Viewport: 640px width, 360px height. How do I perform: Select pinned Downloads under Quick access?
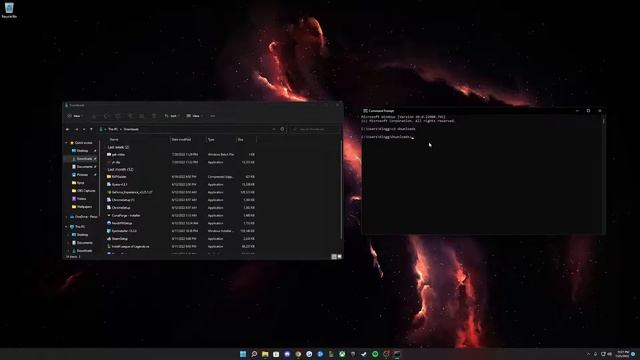tap(84, 159)
